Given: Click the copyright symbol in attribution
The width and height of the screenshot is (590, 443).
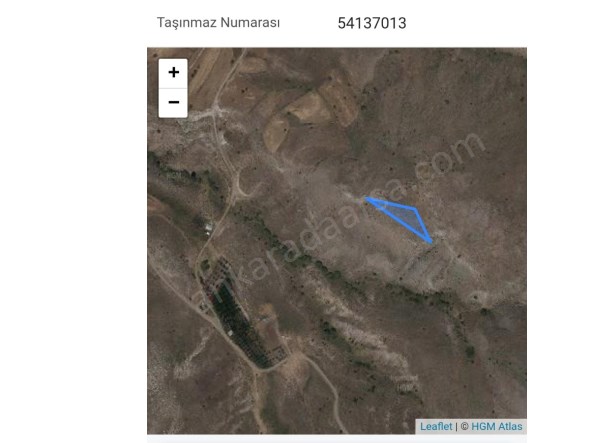Looking at the screenshot, I should tap(464, 426).
